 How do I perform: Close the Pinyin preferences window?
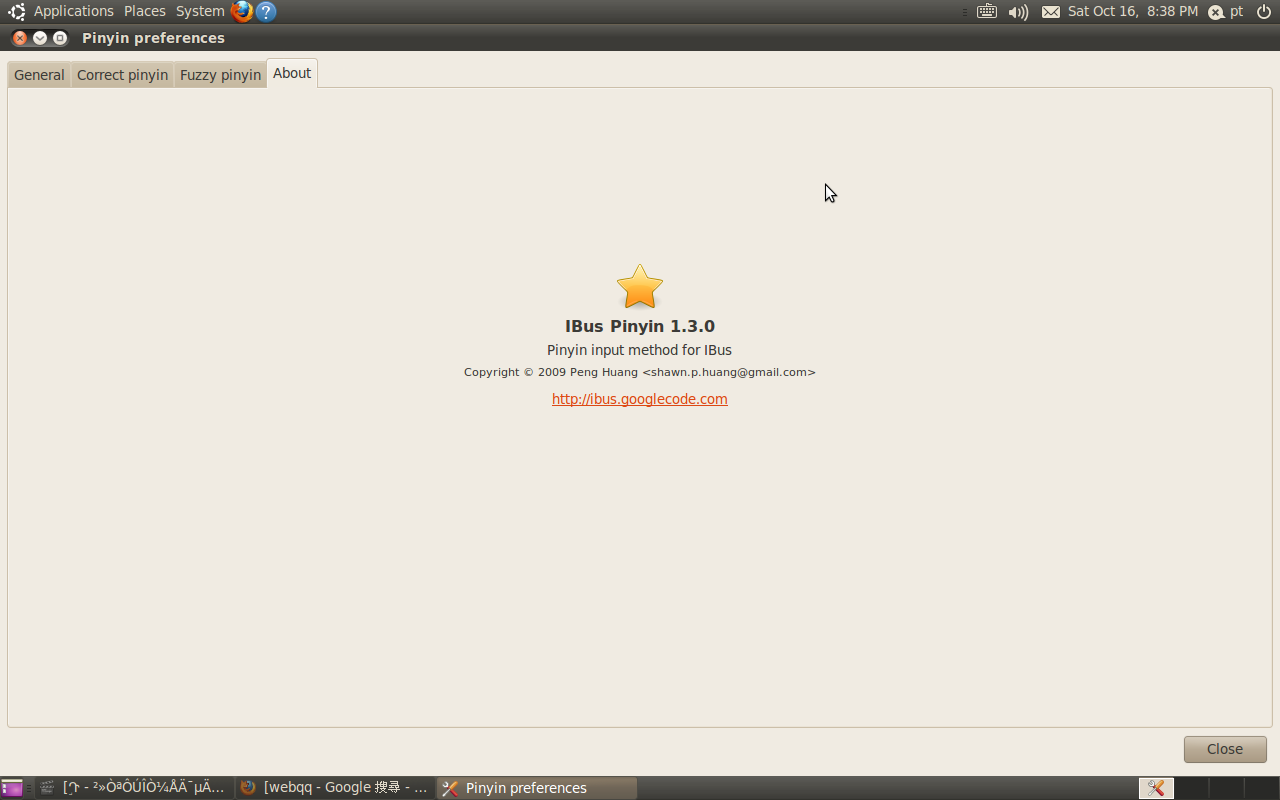[x=20, y=38]
